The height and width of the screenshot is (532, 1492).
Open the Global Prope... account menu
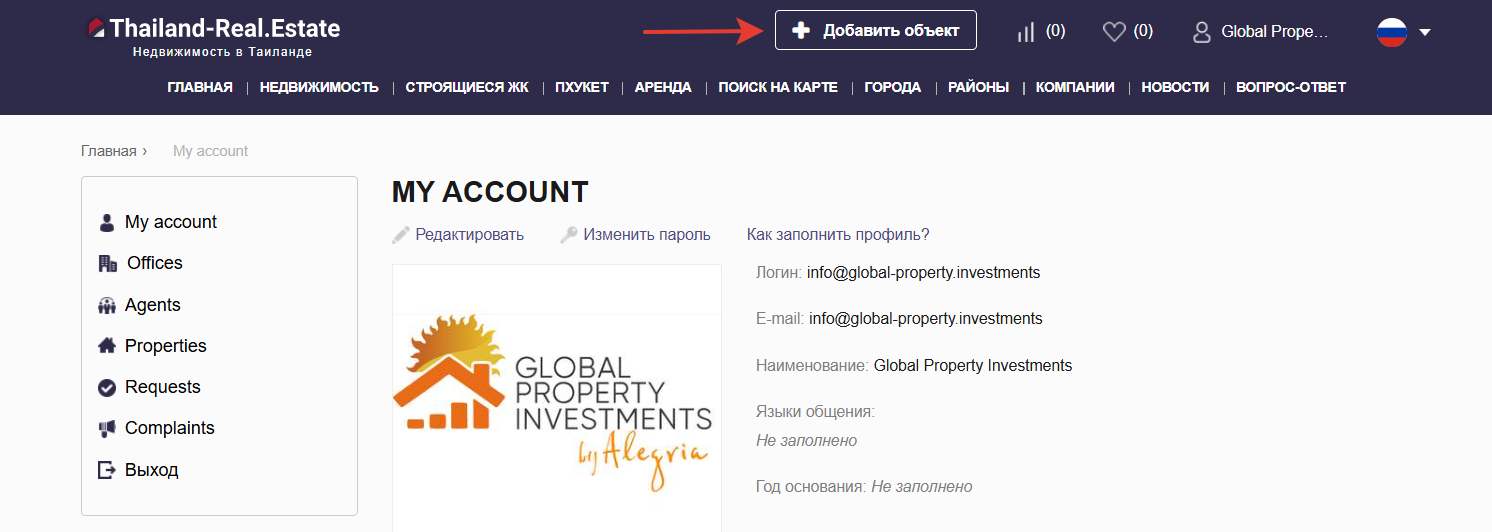[1274, 32]
